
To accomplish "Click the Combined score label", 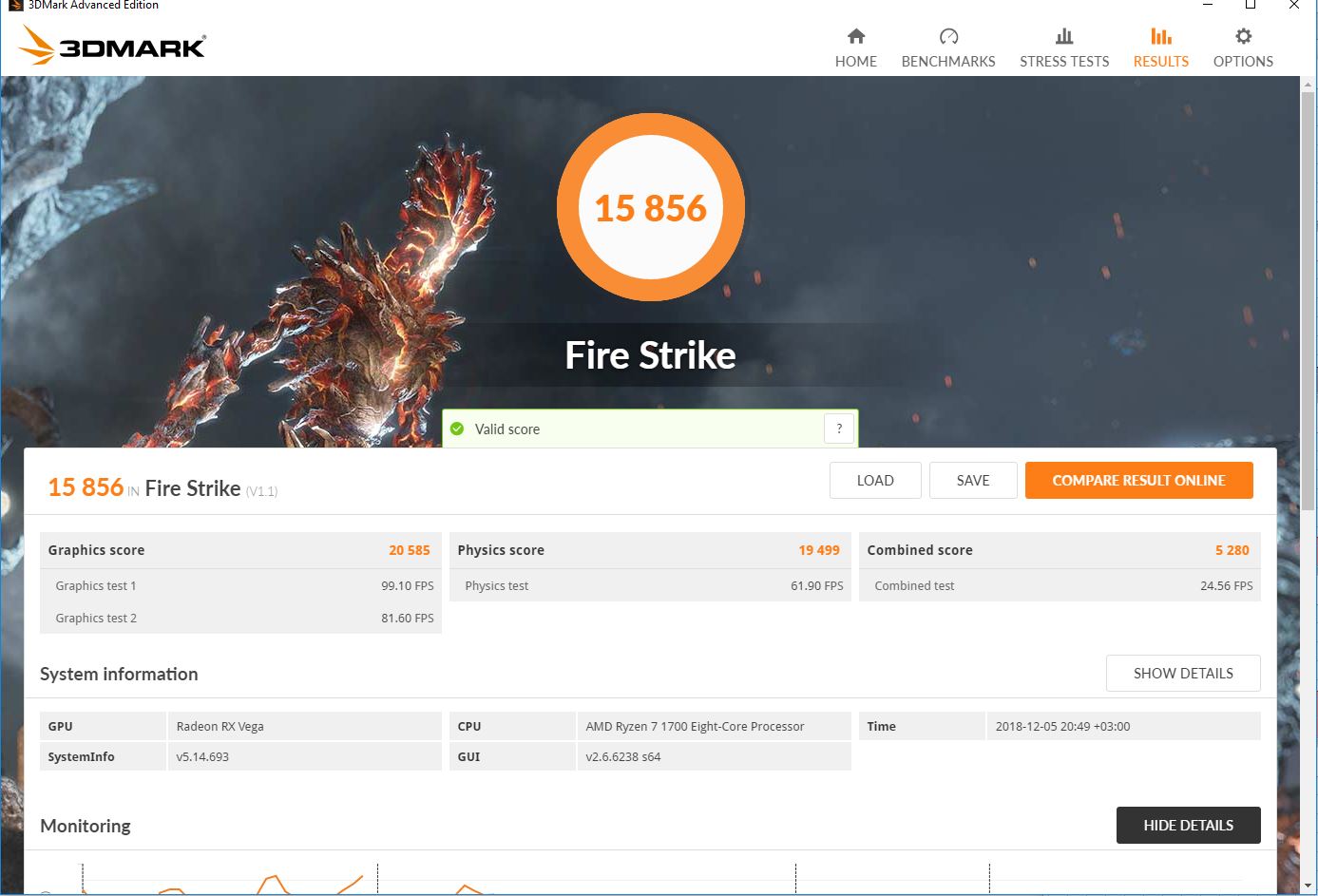I will (920, 550).
